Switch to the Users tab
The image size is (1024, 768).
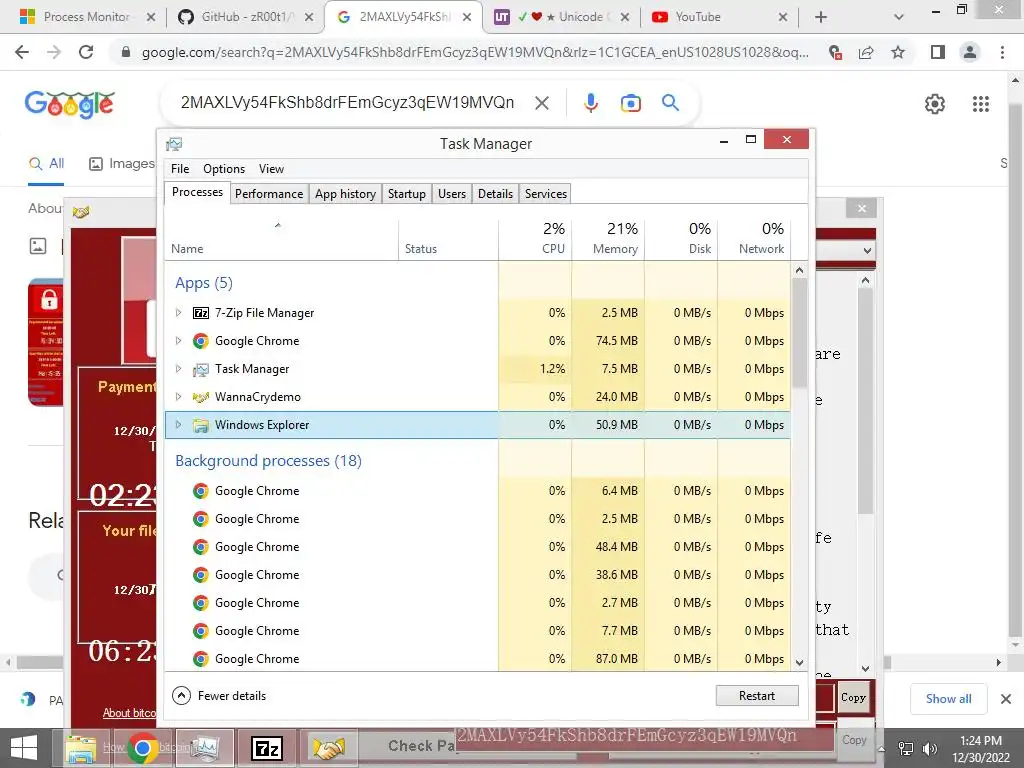(452, 194)
